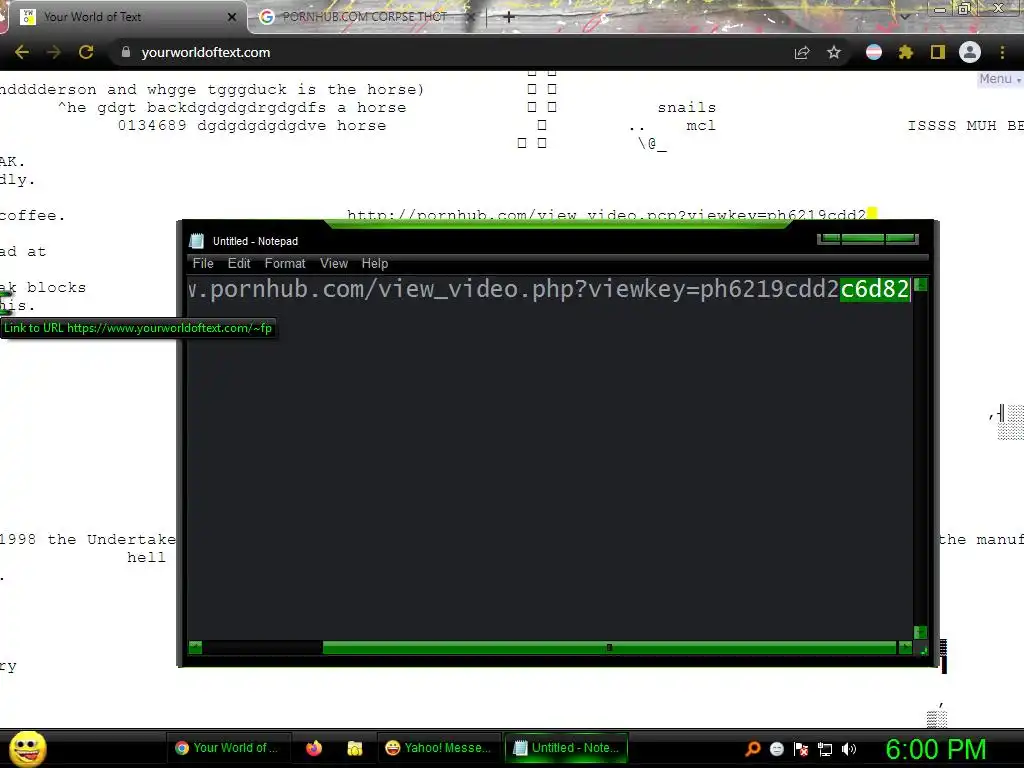Click the word snails on the page
Viewport: 1024px width, 768px height.
click(x=686, y=107)
